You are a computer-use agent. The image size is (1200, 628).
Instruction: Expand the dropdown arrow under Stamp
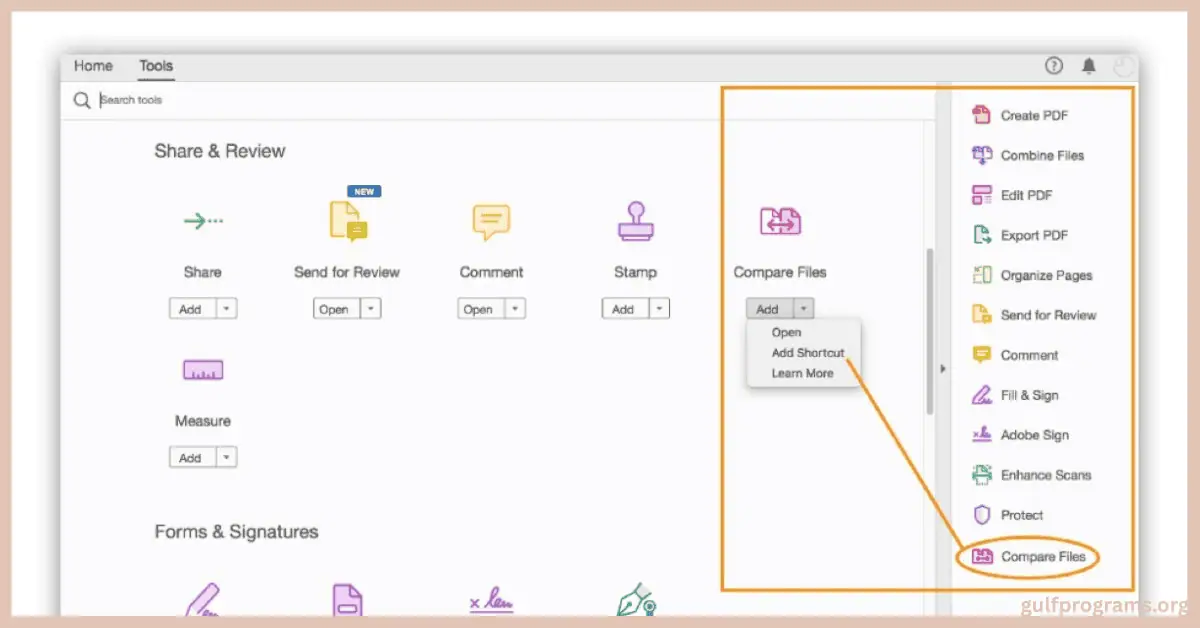[660, 309]
